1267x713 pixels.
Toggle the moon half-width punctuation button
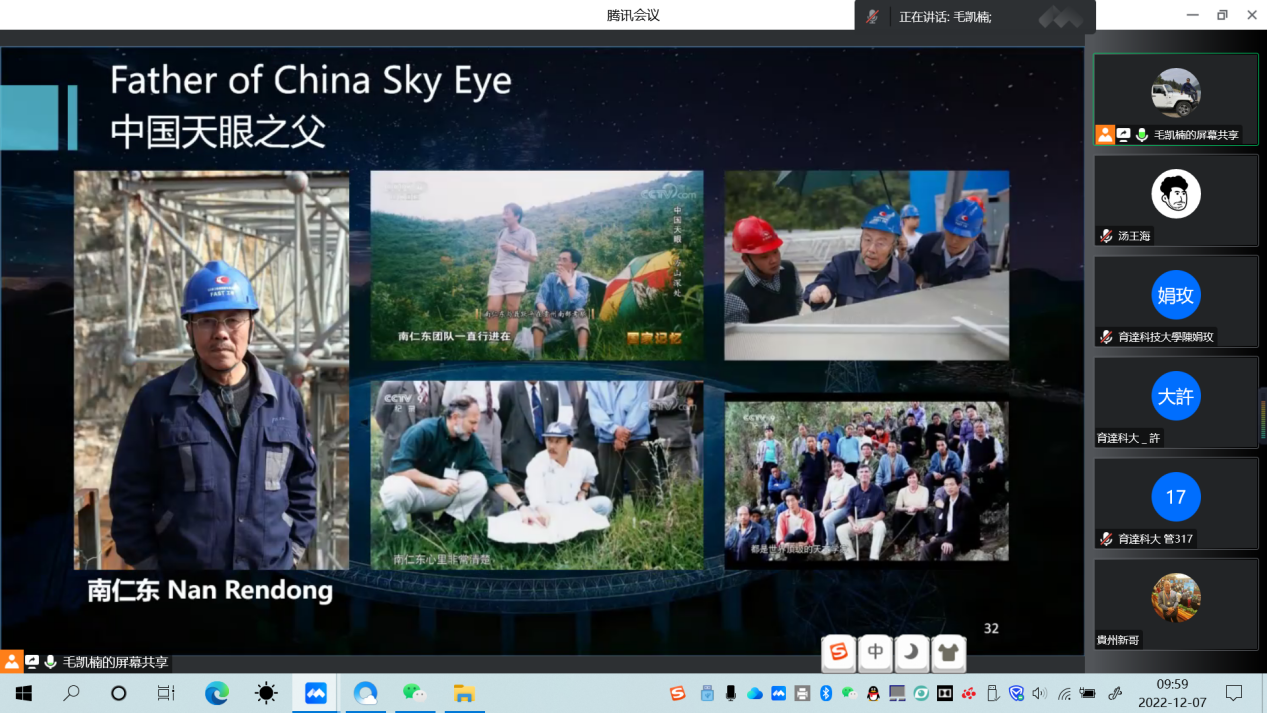point(911,653)
